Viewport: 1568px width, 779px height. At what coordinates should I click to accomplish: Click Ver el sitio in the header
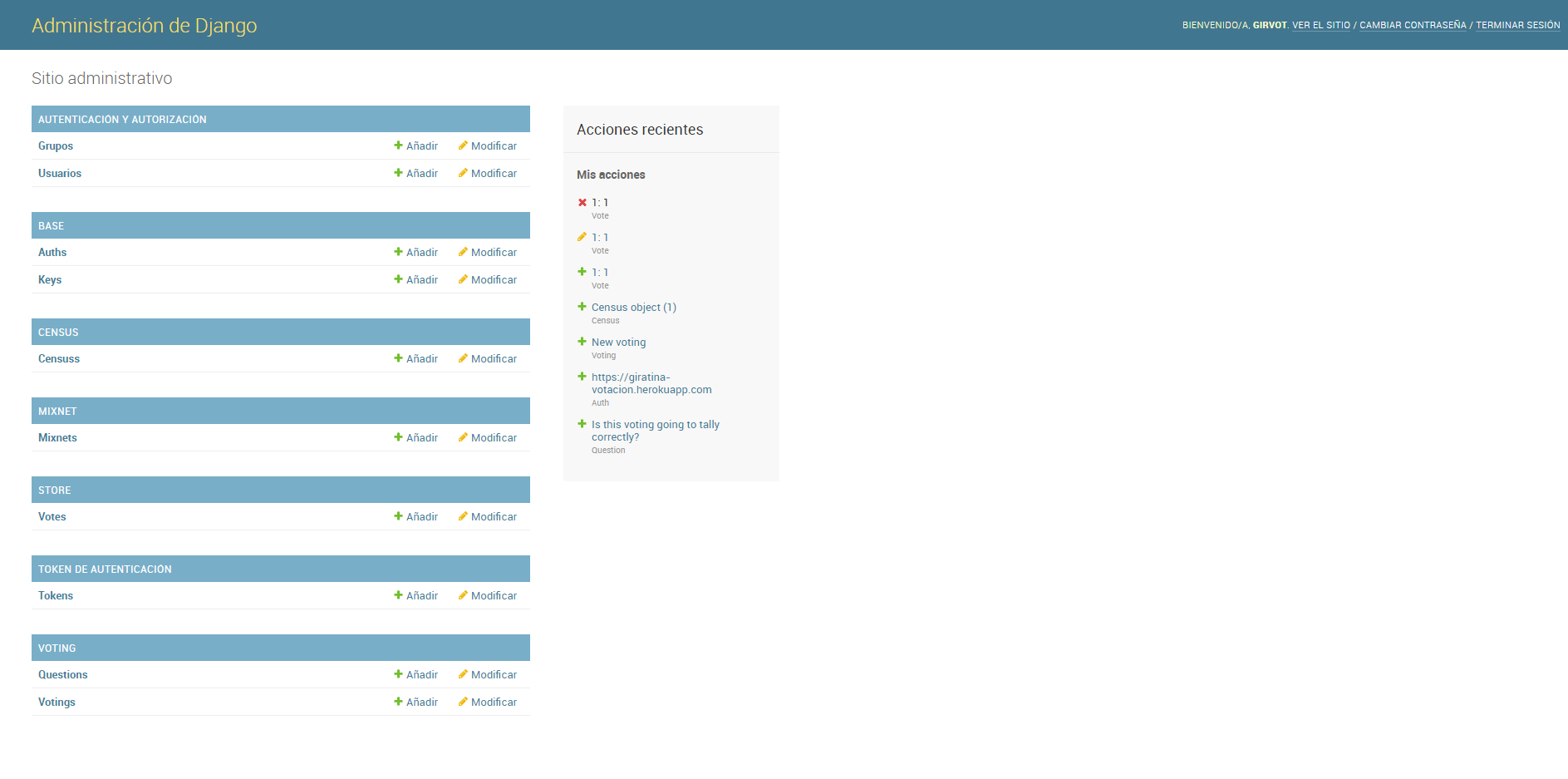click(x=1321, y=26)
